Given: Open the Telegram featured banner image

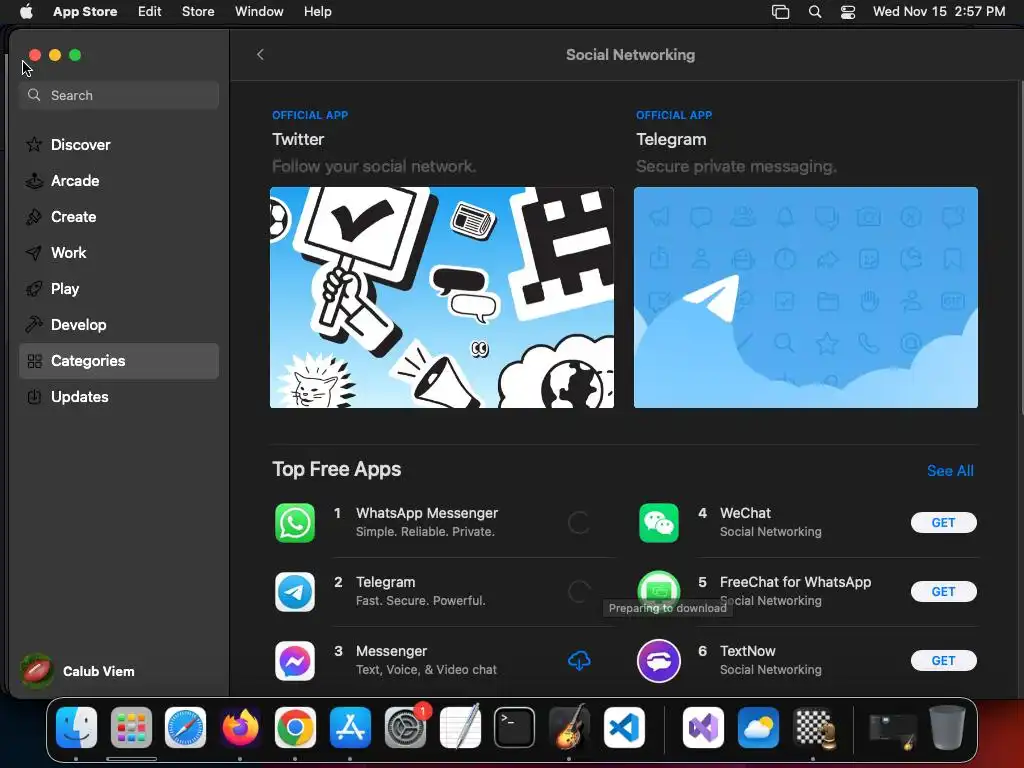Looking at the screenshot, I should click(x=806, y=298).
